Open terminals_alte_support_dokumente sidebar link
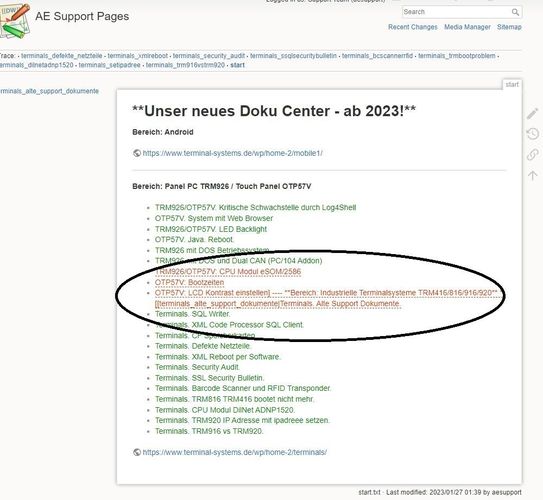 (x=50, y=91)
